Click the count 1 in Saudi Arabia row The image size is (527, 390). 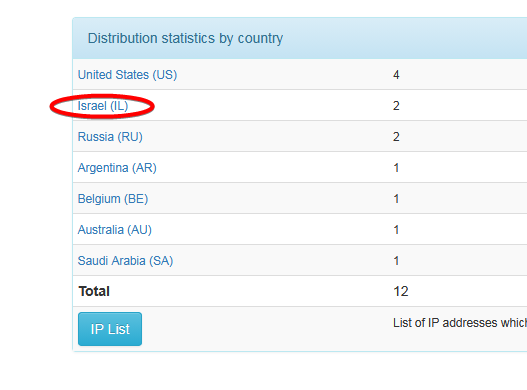pyautogui.click(x=396, y=261)
